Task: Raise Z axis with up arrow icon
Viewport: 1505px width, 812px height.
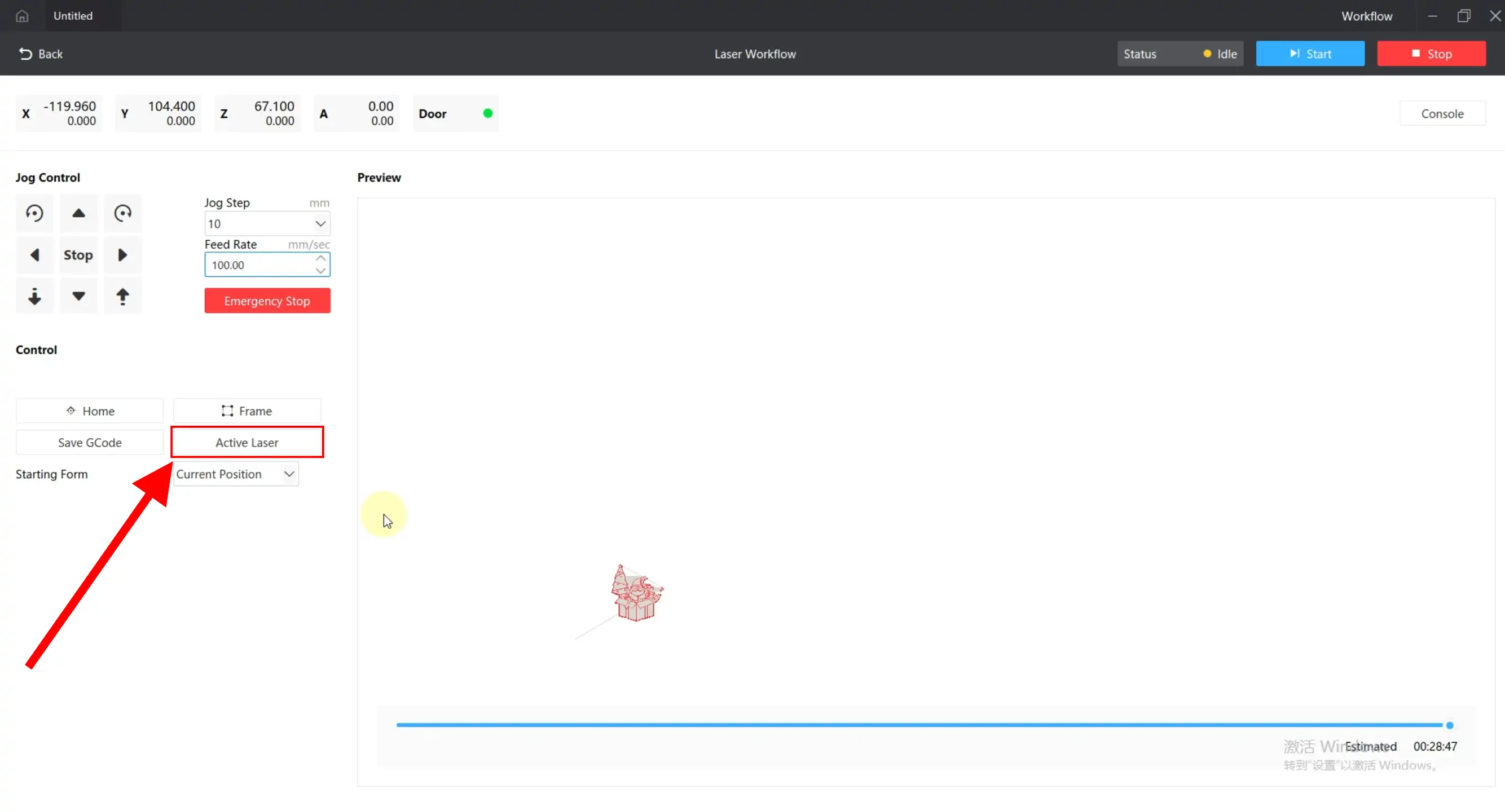Action: click(x=123, y=297)
